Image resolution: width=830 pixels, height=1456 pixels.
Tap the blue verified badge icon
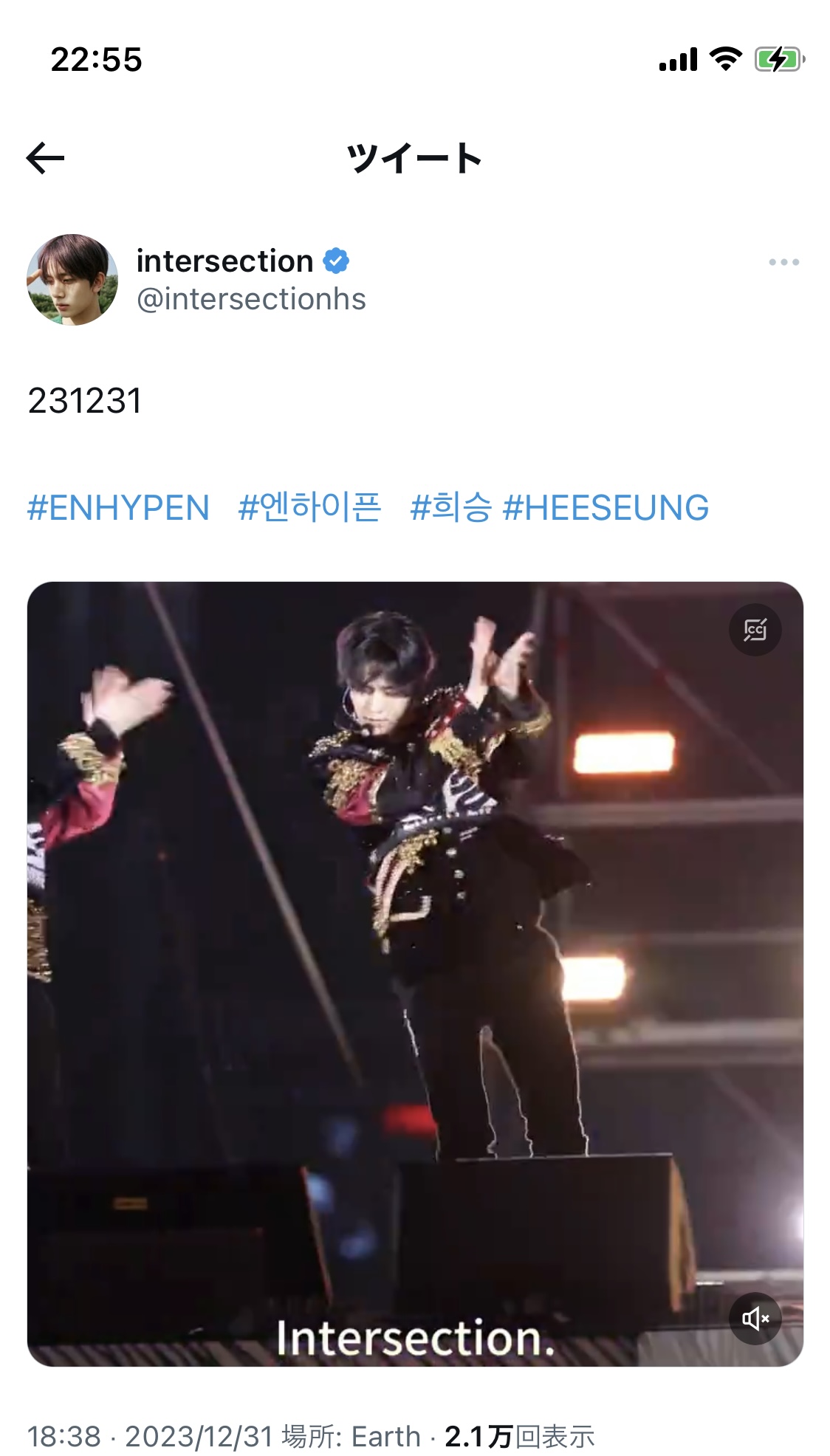click(336, 261)
